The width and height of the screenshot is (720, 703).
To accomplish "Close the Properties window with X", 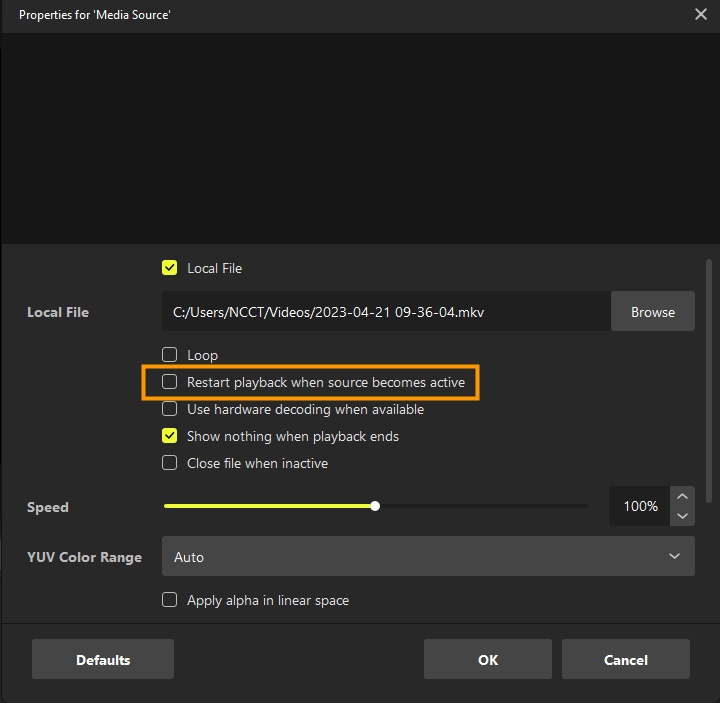I will 701,15.
